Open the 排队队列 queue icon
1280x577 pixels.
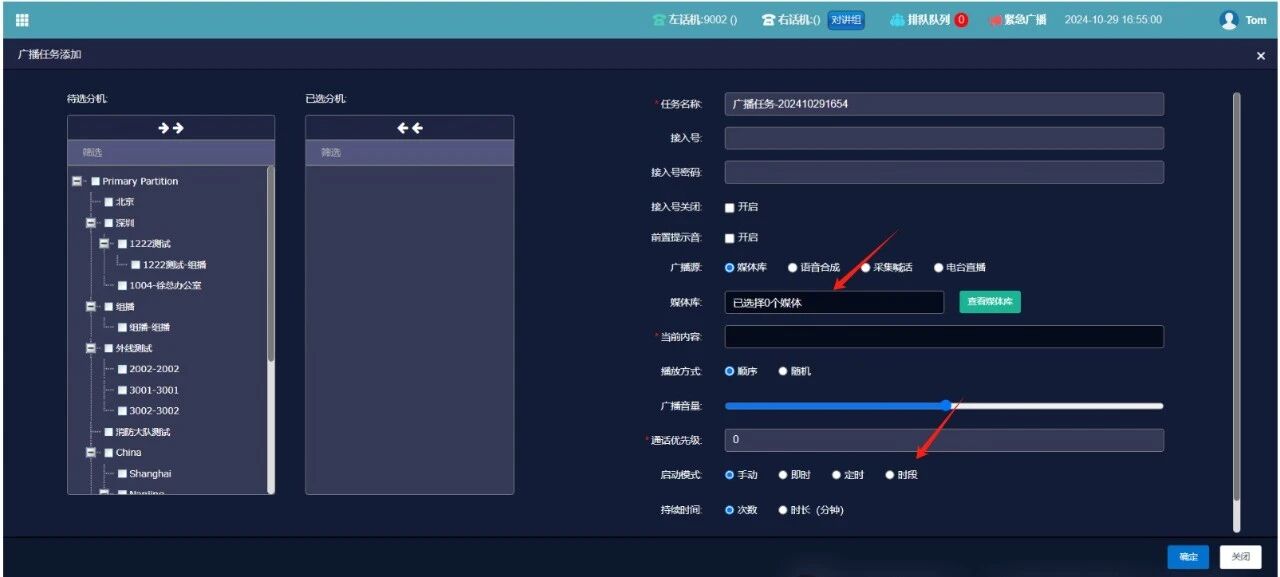pos(897,20)
